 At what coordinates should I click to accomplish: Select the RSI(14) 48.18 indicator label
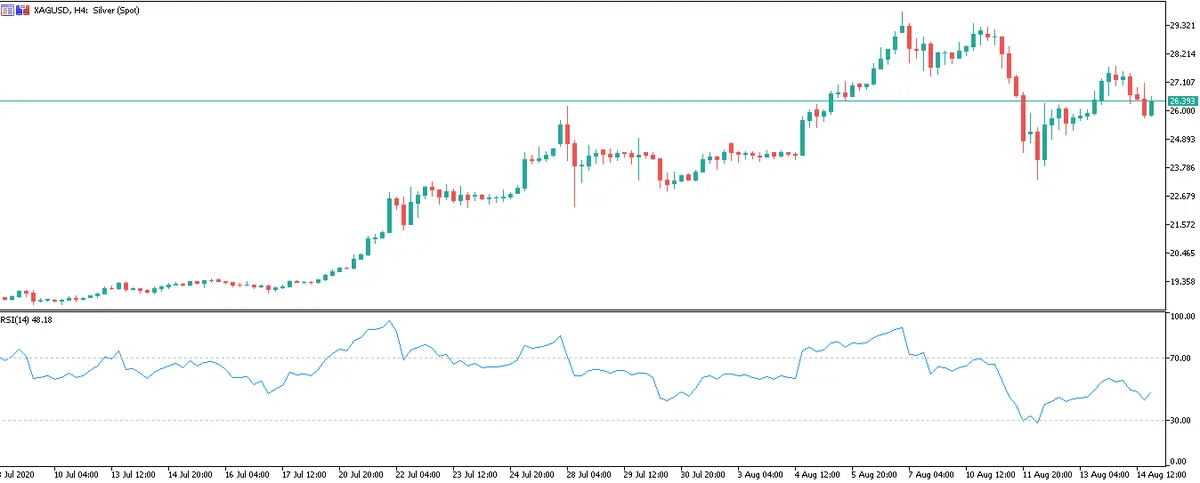26,320
